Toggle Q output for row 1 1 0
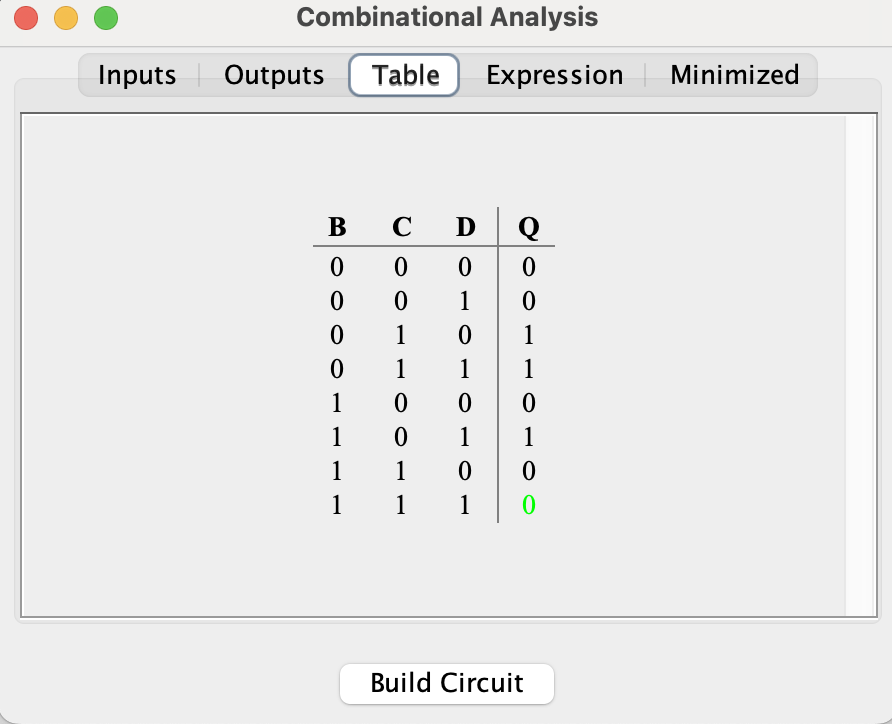Viewport: 892px width, 724px height. [529, 471]
